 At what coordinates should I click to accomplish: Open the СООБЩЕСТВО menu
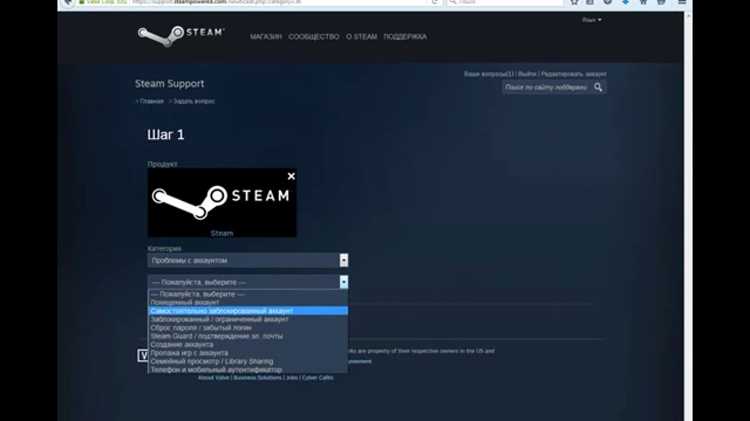click(x=314, y=37)
